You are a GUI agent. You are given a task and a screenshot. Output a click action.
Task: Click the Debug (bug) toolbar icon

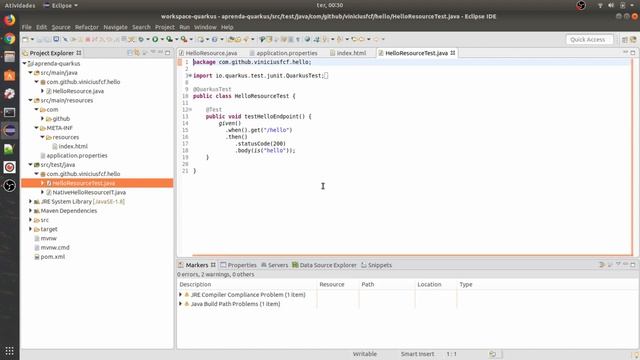point(141,39)
